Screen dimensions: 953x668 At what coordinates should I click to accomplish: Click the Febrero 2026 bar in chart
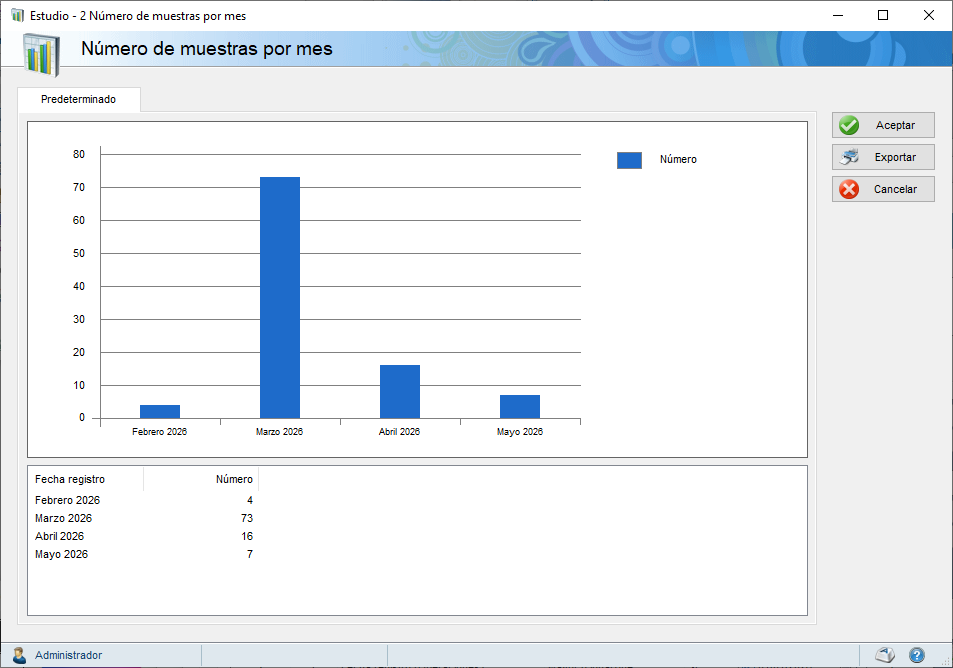pos(160,411)
